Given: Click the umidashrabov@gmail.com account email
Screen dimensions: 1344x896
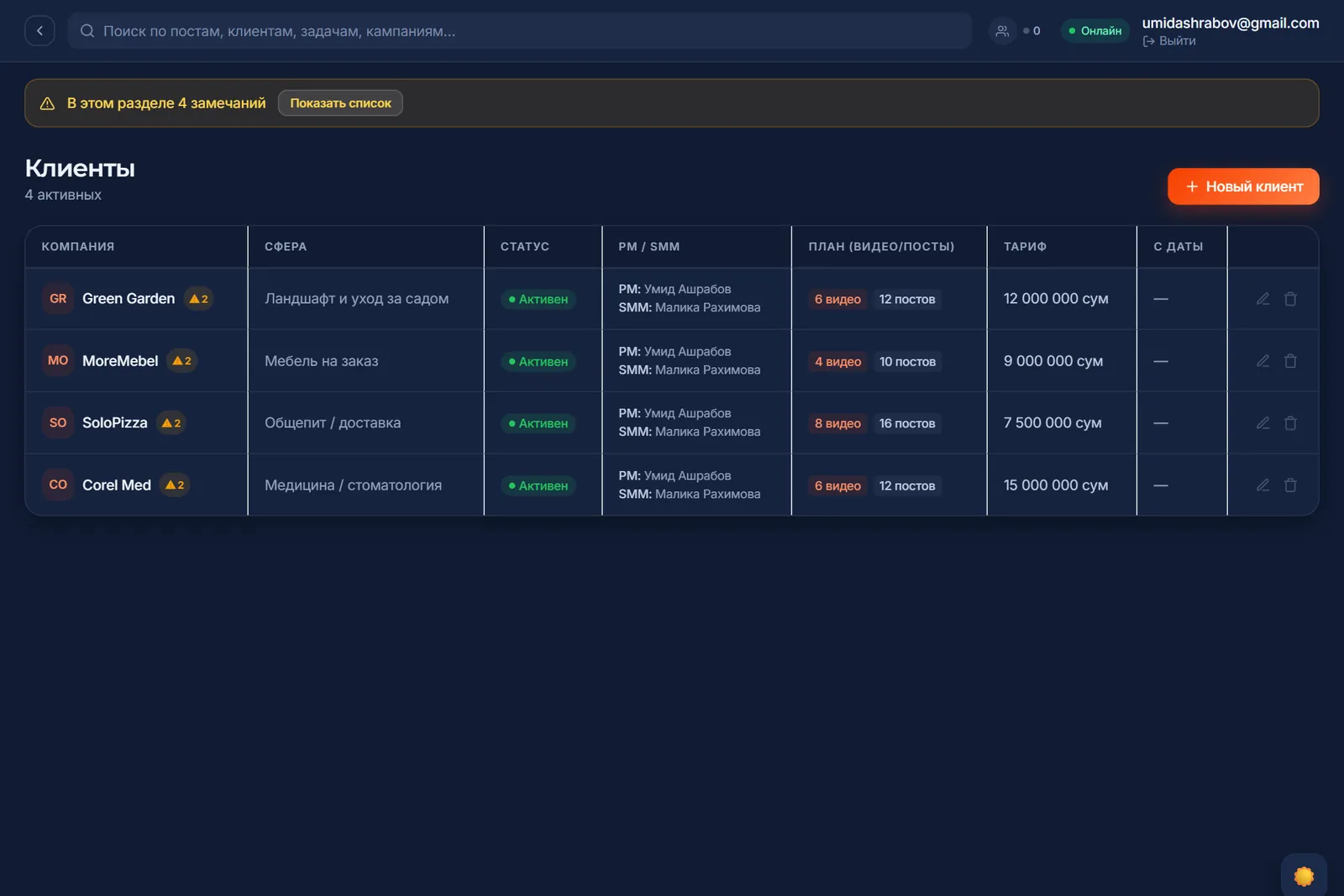Looking at the screenshot, I should click(x=1231, y=24).
